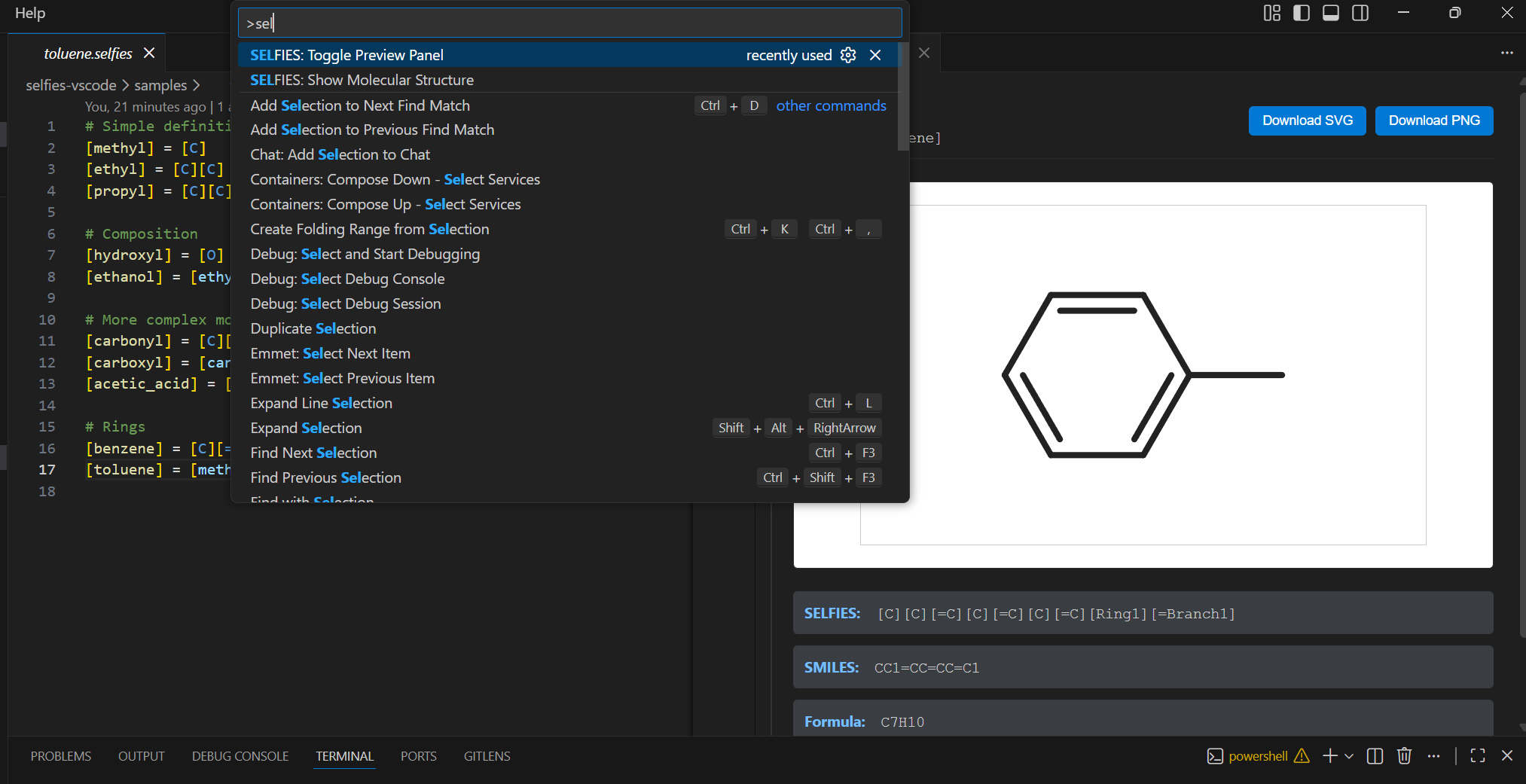Image resolution: width=1526 pixels, height=784 pixels.
Task: Choose Debug: Select Debug Session
Action: [568, 304]
